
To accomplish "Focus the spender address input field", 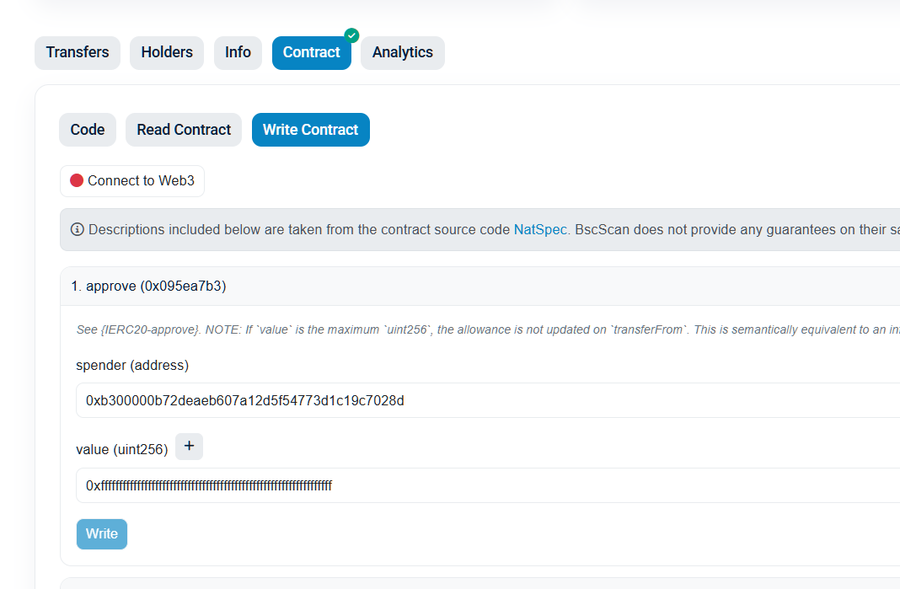I will pos(480,401).
